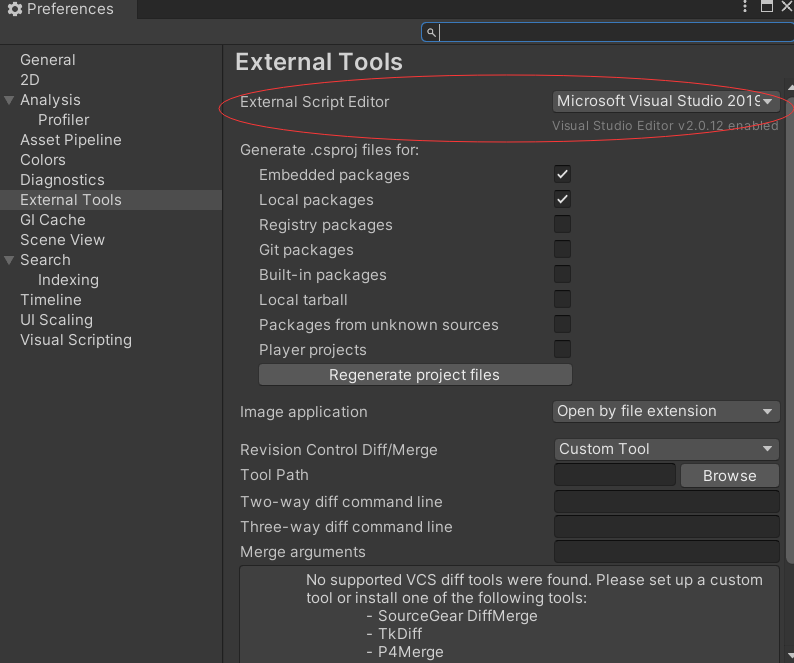Open Image application dropdown

coord(665,411)
